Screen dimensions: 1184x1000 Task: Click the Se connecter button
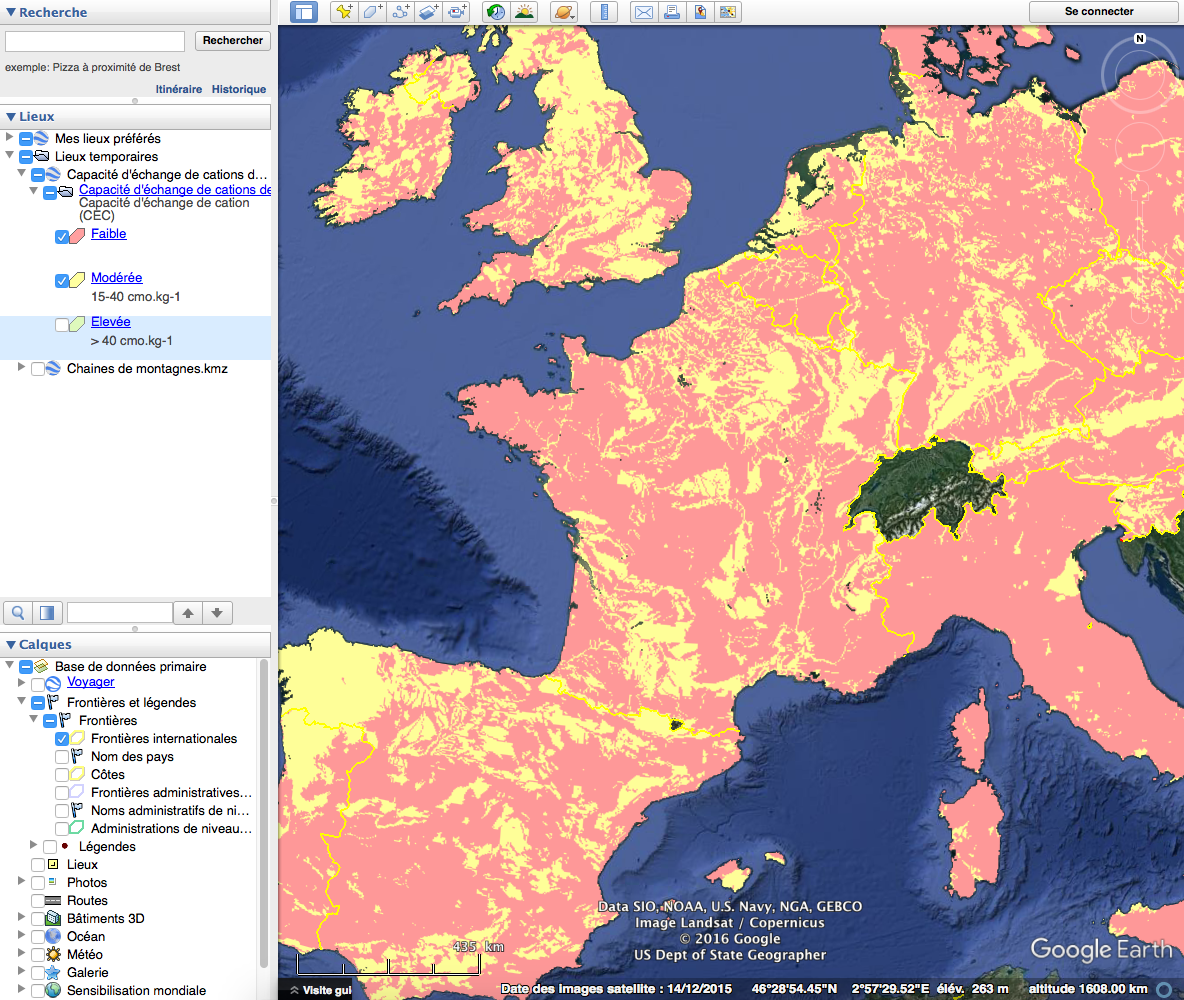click(1099, 11)
